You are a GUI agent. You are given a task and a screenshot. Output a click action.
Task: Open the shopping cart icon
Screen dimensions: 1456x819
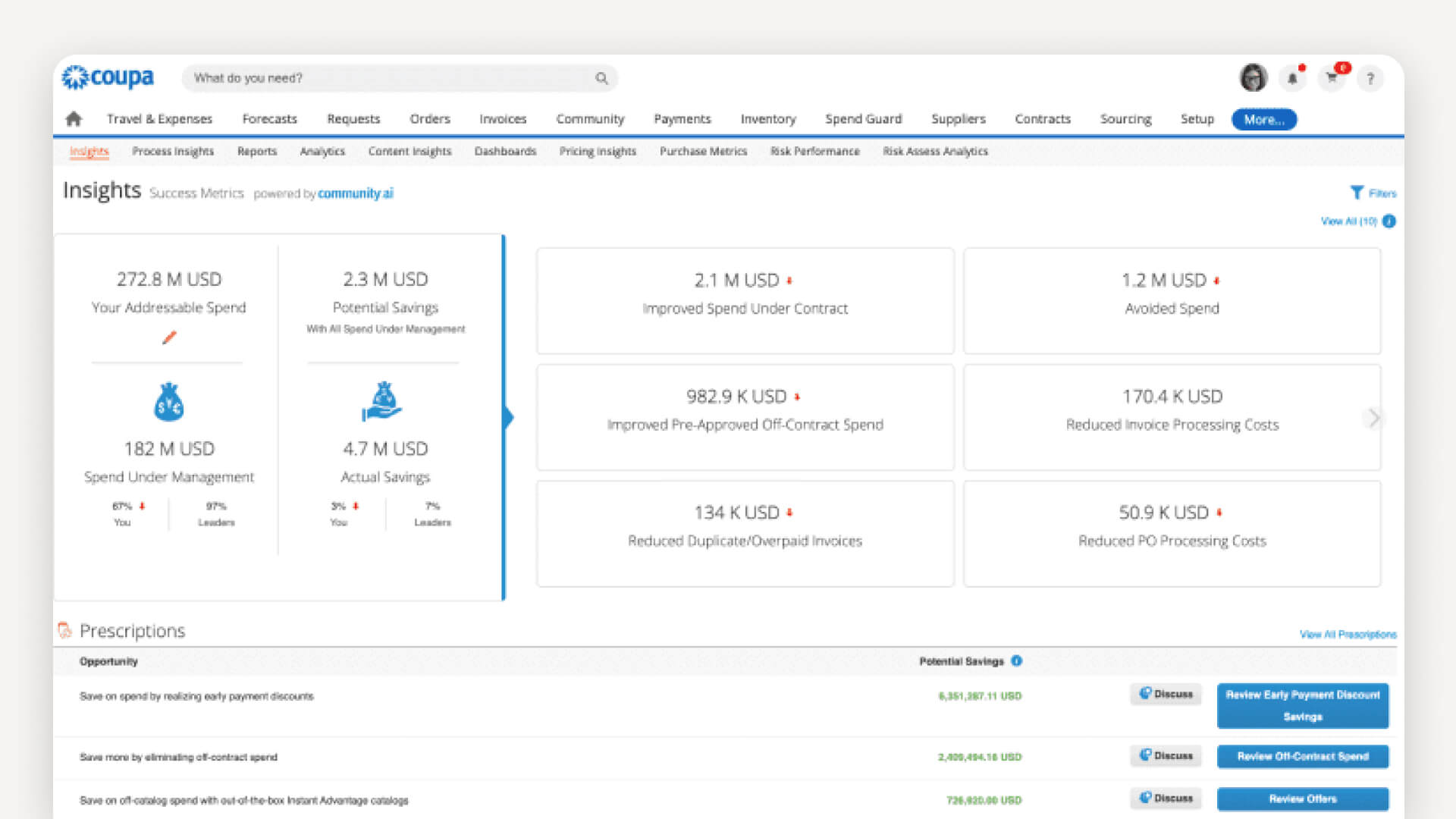1332,78
